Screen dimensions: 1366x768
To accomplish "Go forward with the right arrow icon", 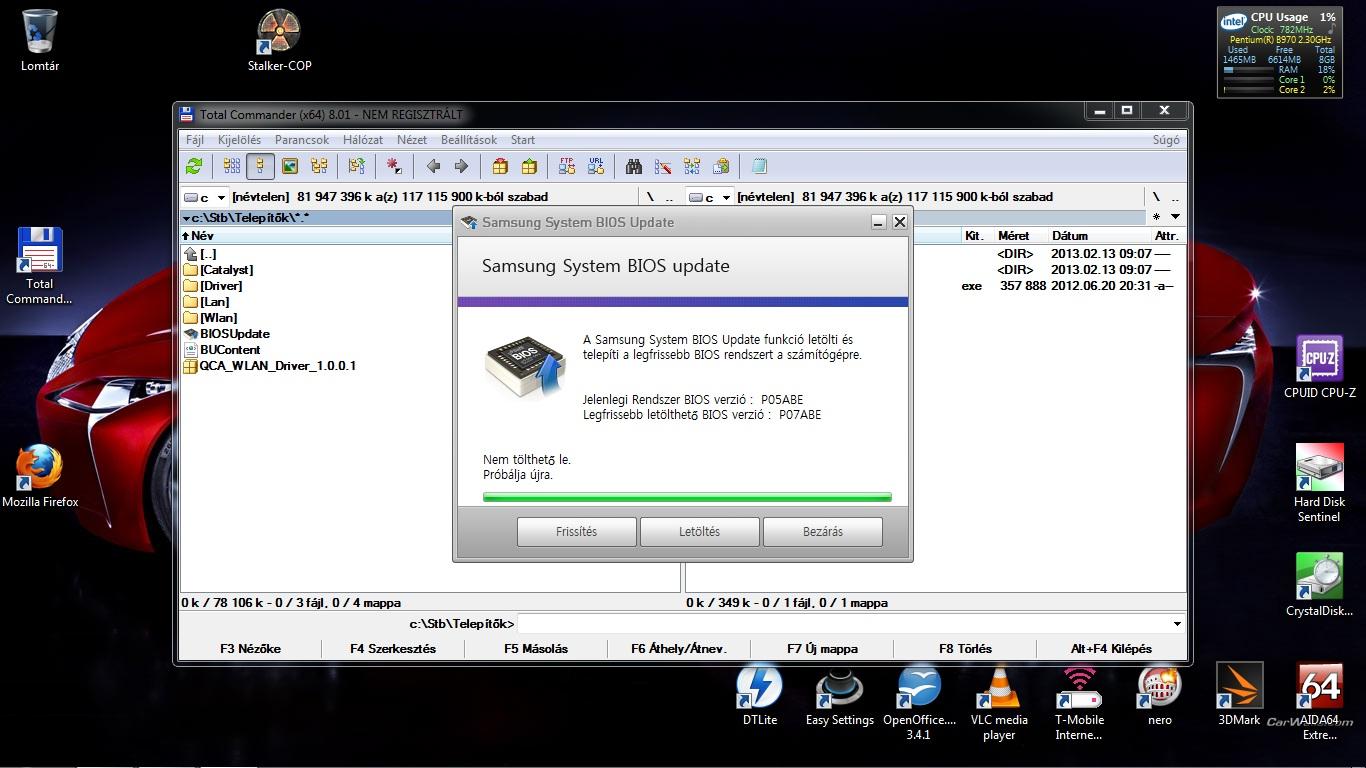I will coord(461,166).
